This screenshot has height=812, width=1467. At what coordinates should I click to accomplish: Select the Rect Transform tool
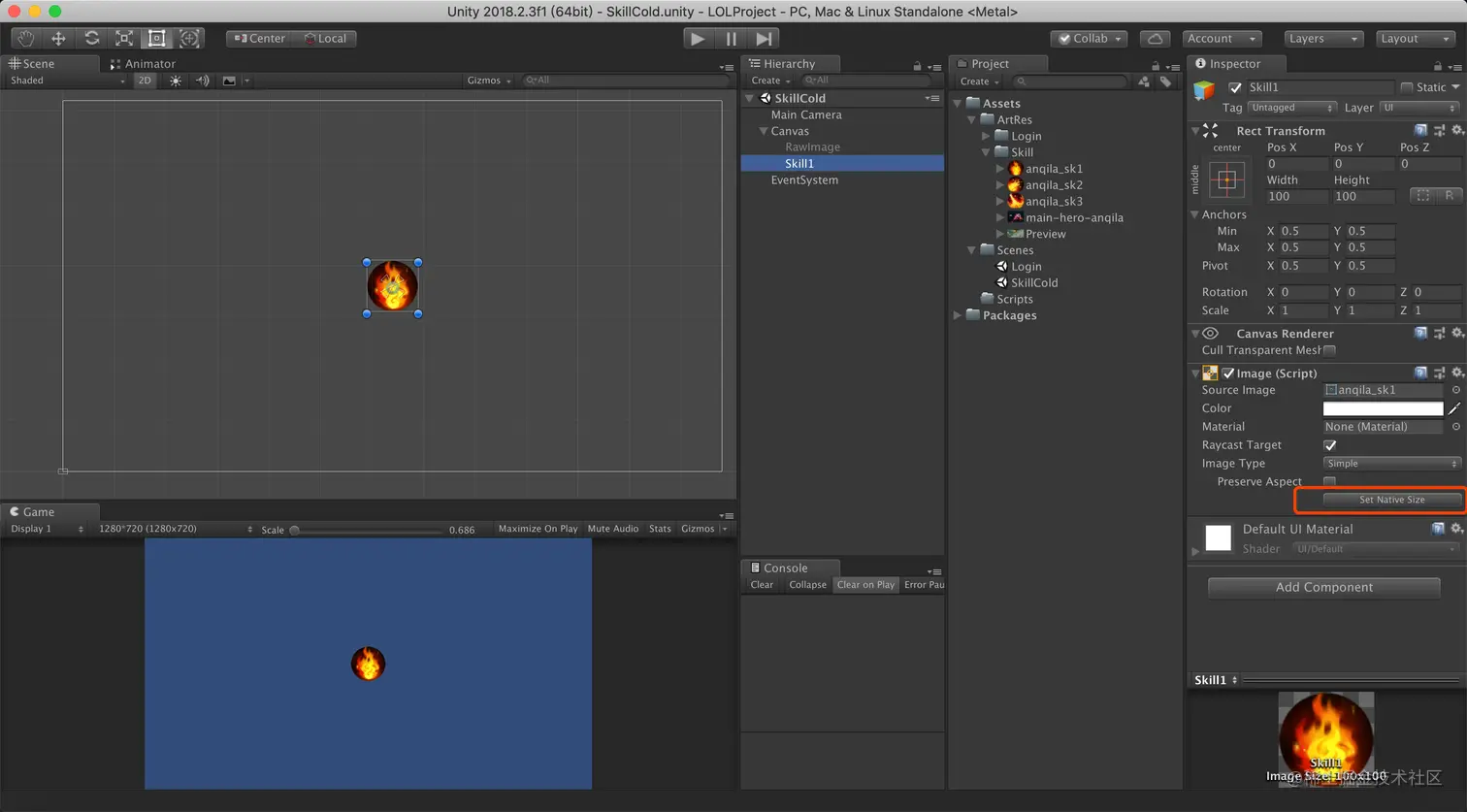tap(156, 38)
